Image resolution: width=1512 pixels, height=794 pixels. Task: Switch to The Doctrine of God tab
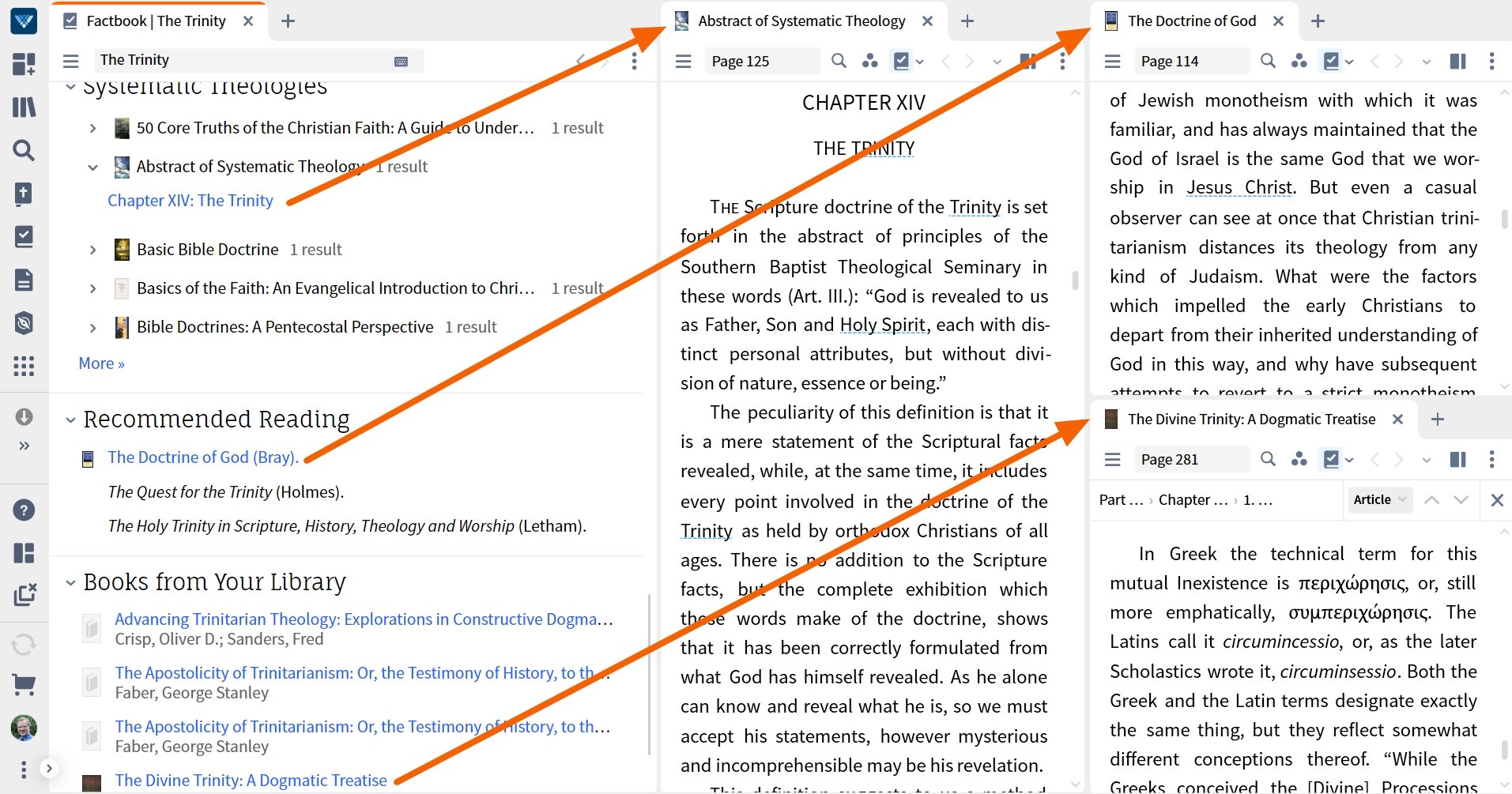click(x=1192, y=21)
